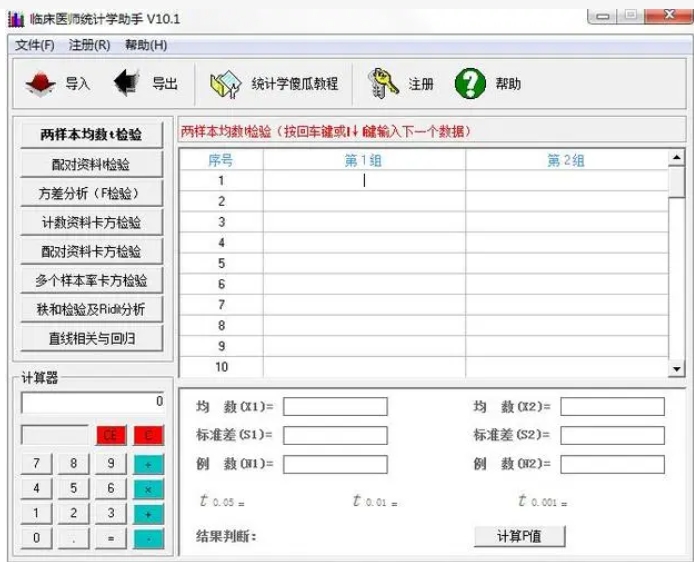Select 直线相关与回归
Image resolution: width=694 pixels, height=562 pixels.
[x=91, y=339]
